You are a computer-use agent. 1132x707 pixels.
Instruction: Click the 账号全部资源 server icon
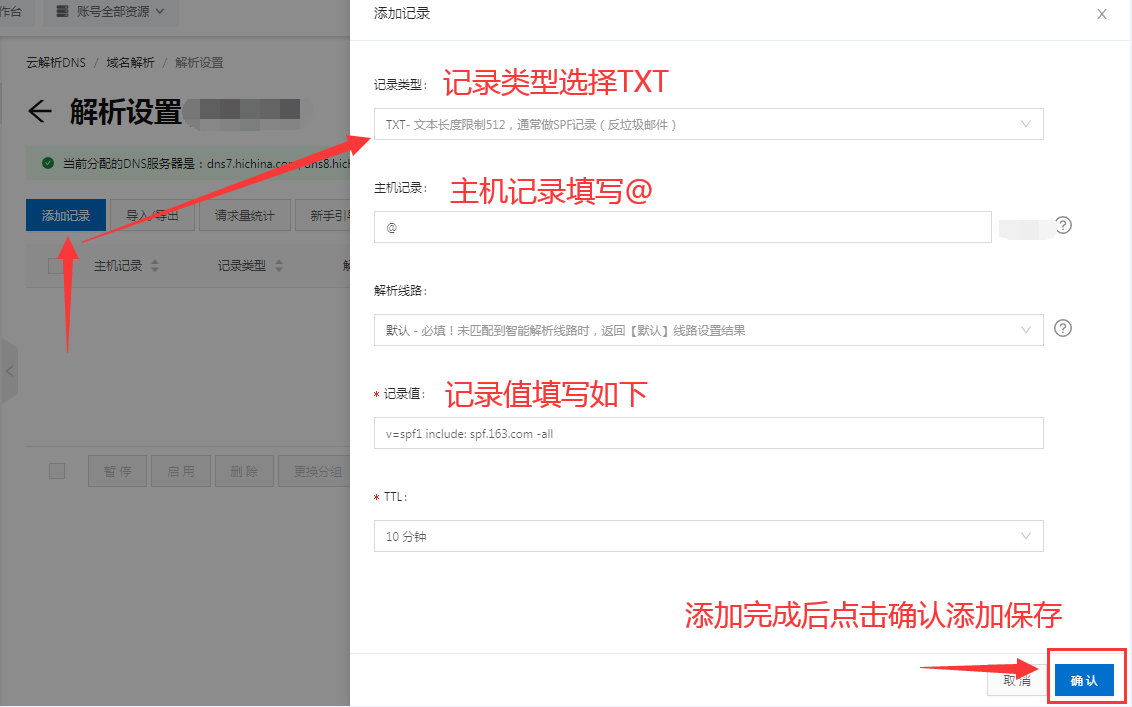62,13
